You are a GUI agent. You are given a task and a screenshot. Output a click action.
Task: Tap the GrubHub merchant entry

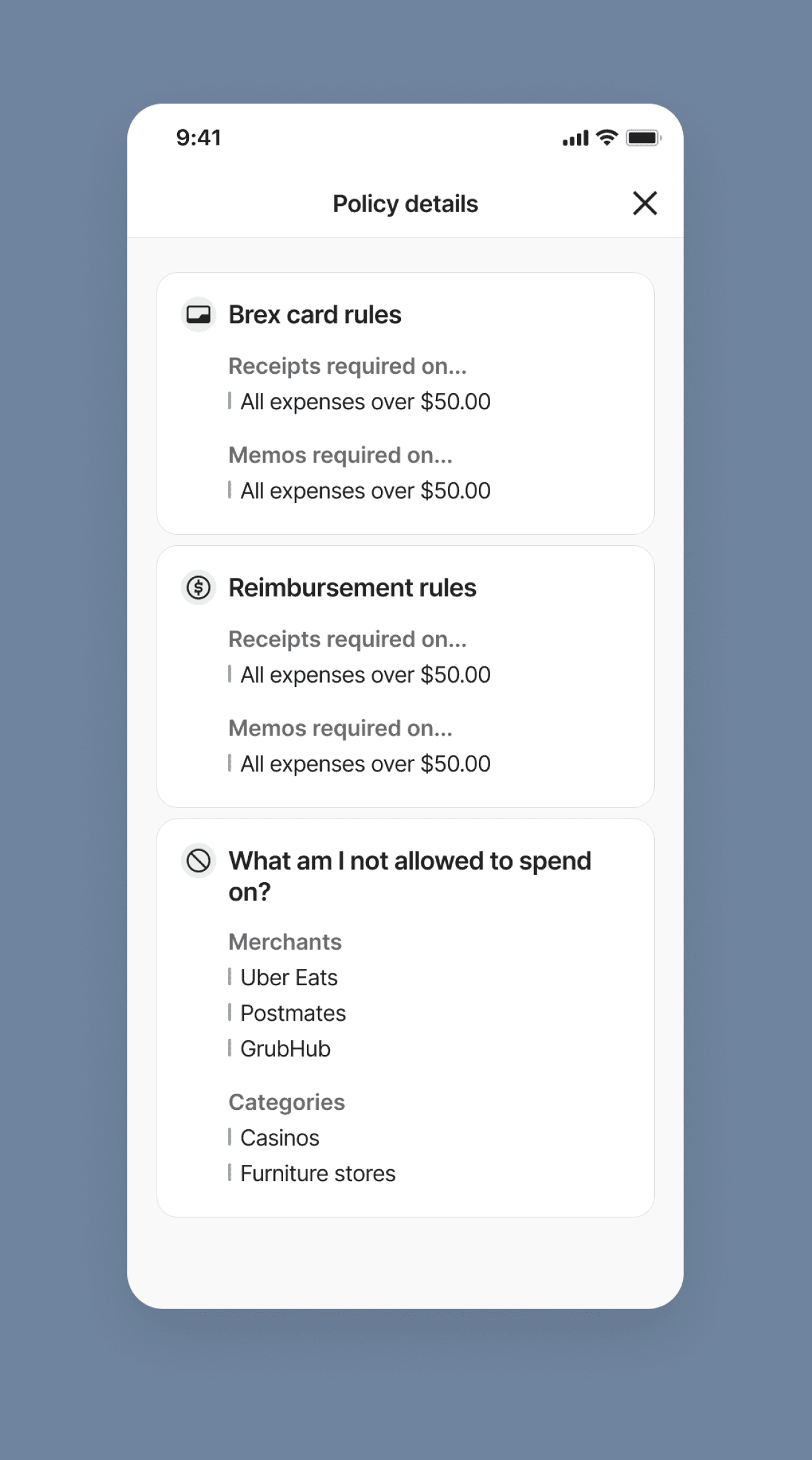click(285, 1049)
